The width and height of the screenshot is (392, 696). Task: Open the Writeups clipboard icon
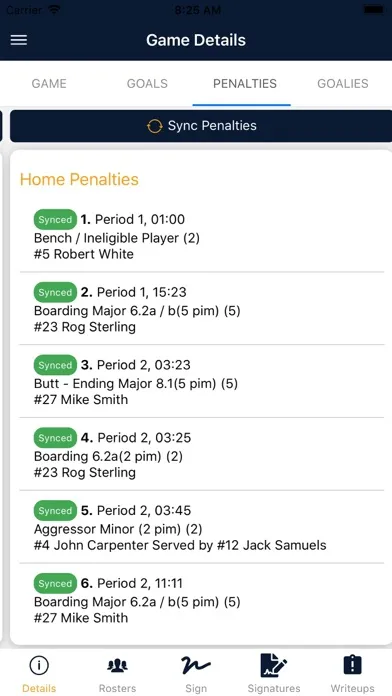tap(352, 665)
